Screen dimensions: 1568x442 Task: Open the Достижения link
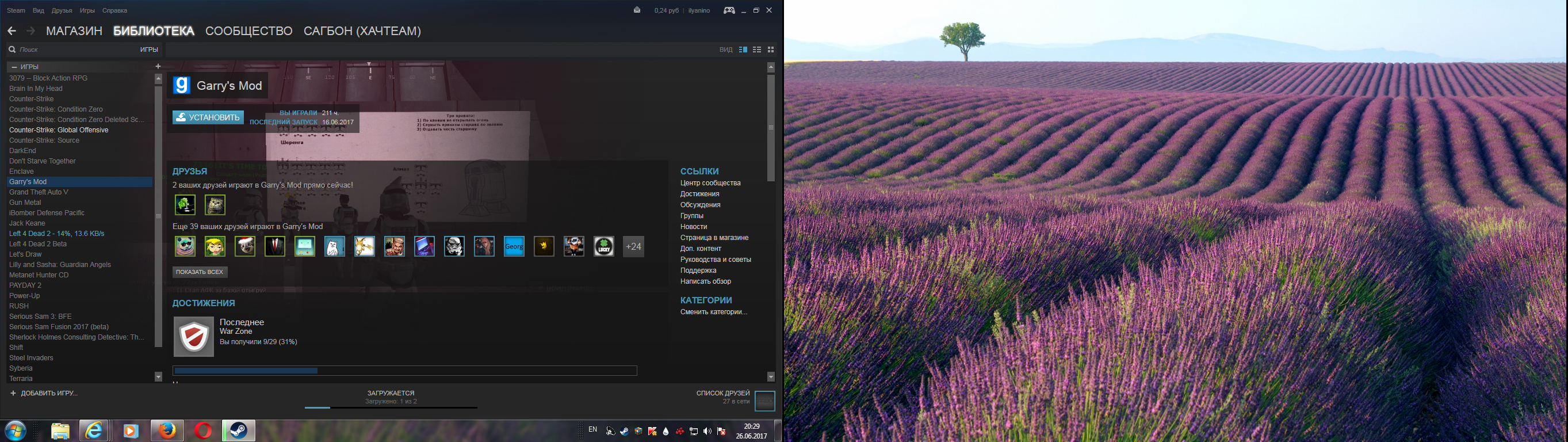[700, 193]
